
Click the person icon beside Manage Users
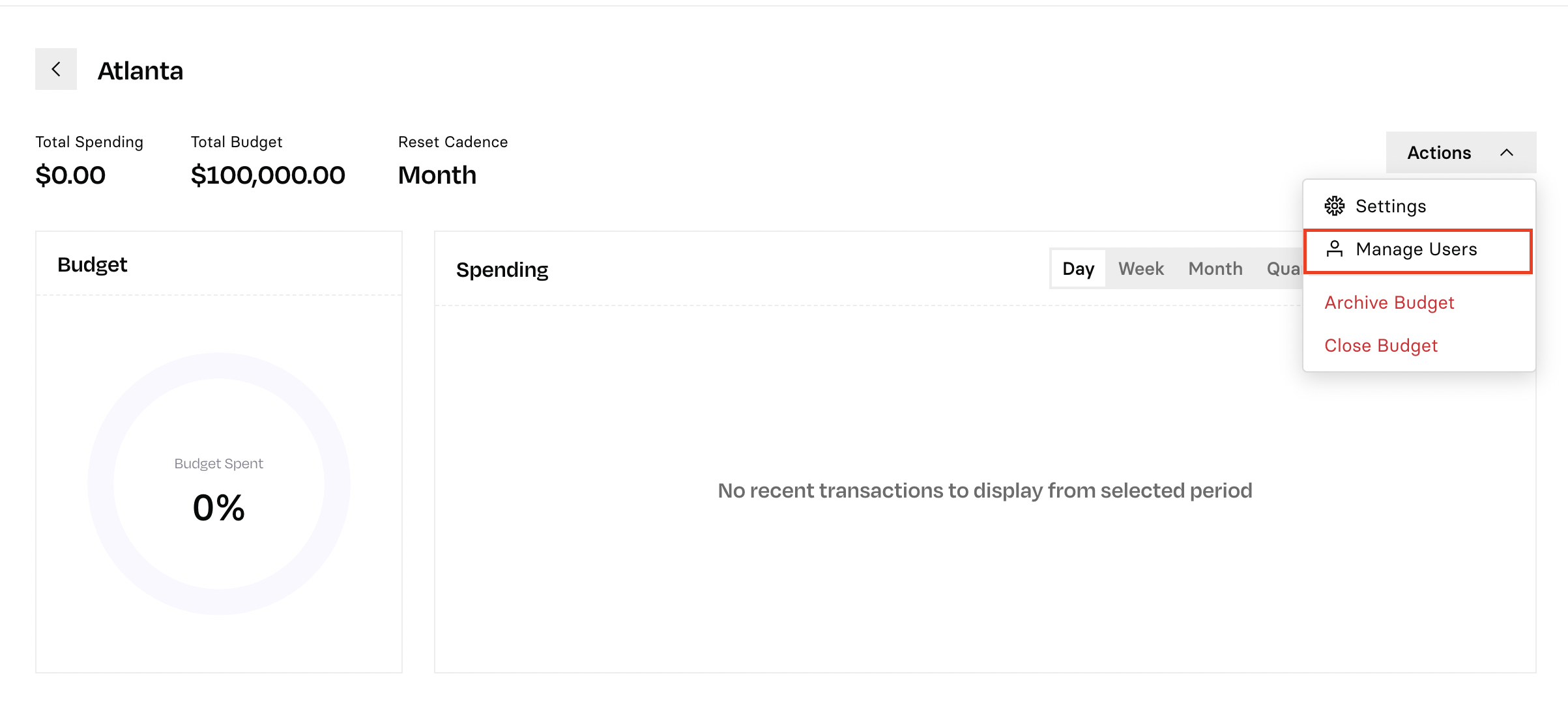(x=1334, y=249)
